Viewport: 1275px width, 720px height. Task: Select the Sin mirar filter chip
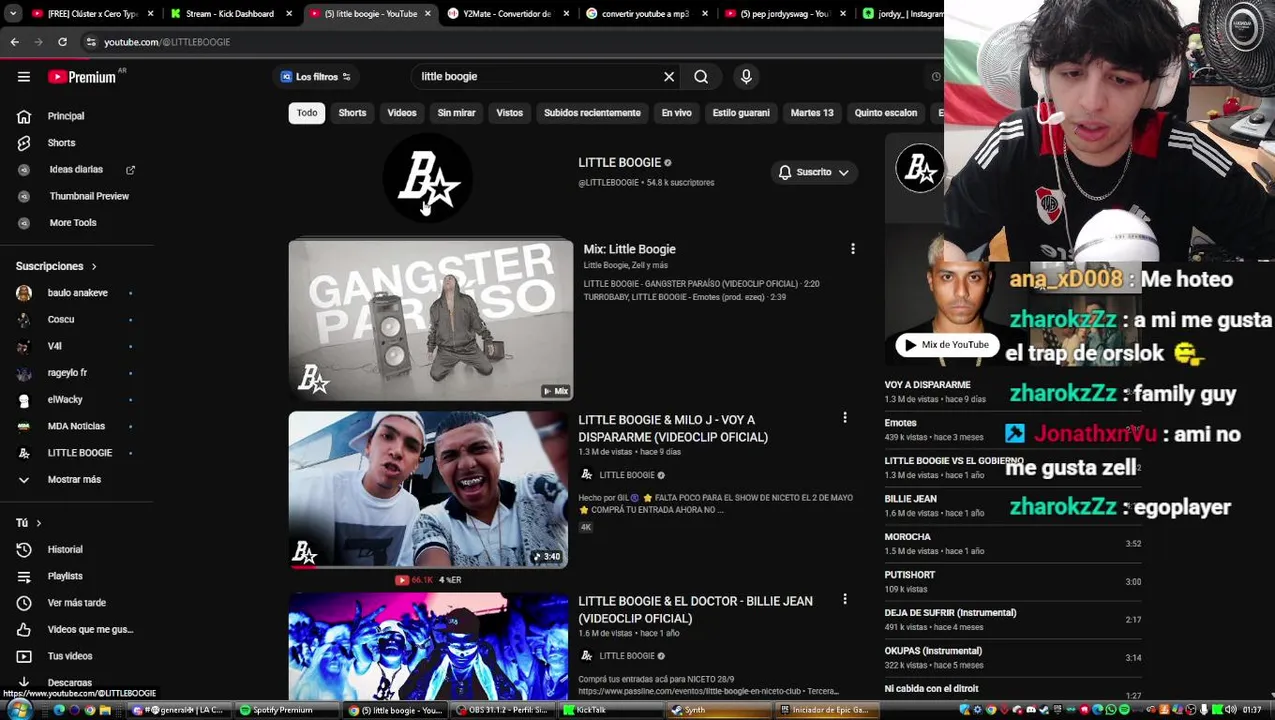(x=456, y=113)
